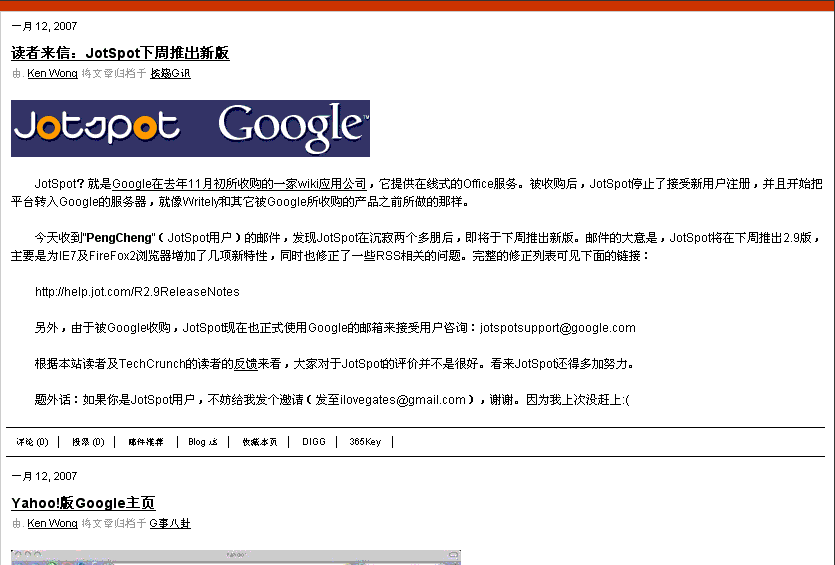Open Ken Wong author link under JotSpot post
The width and height of the screenshot is (835, 565).
coord(52,73)
